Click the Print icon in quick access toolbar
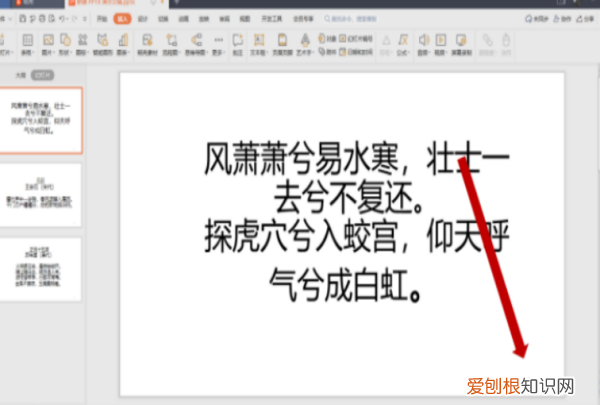Viewport: 600px width, 405px height. pos(42,18)
